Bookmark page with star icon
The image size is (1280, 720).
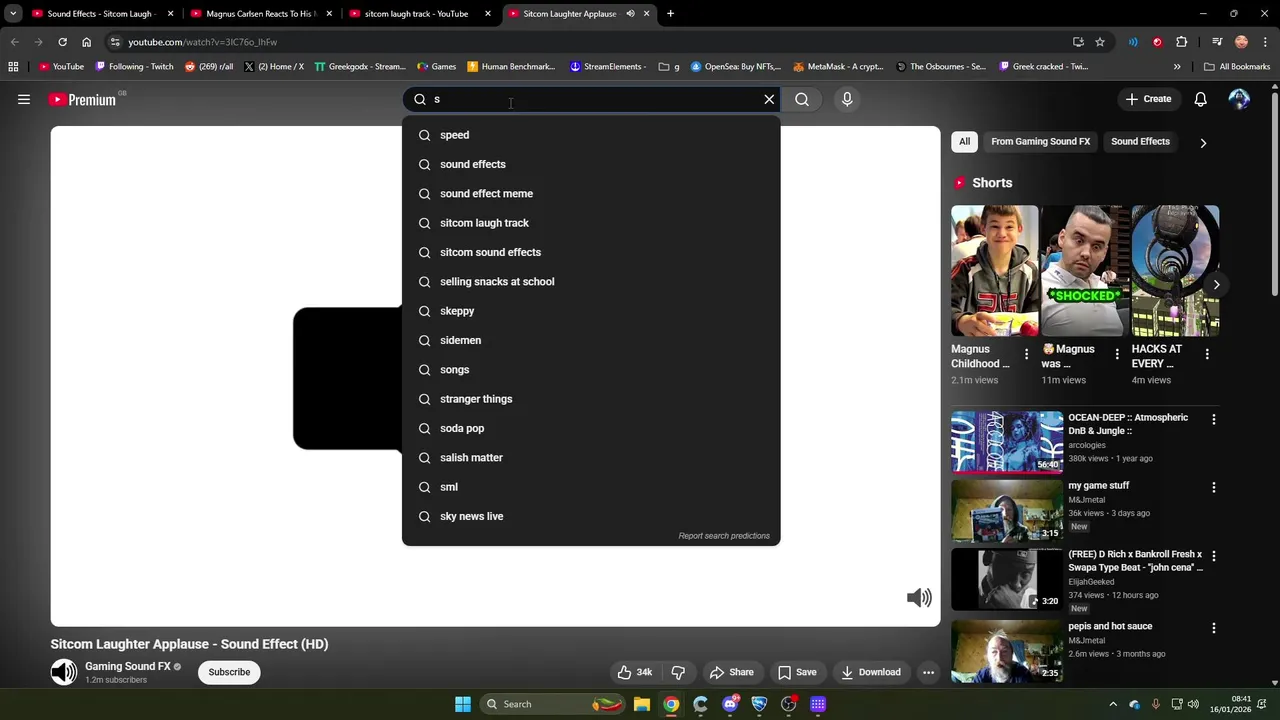[1100, 42]
